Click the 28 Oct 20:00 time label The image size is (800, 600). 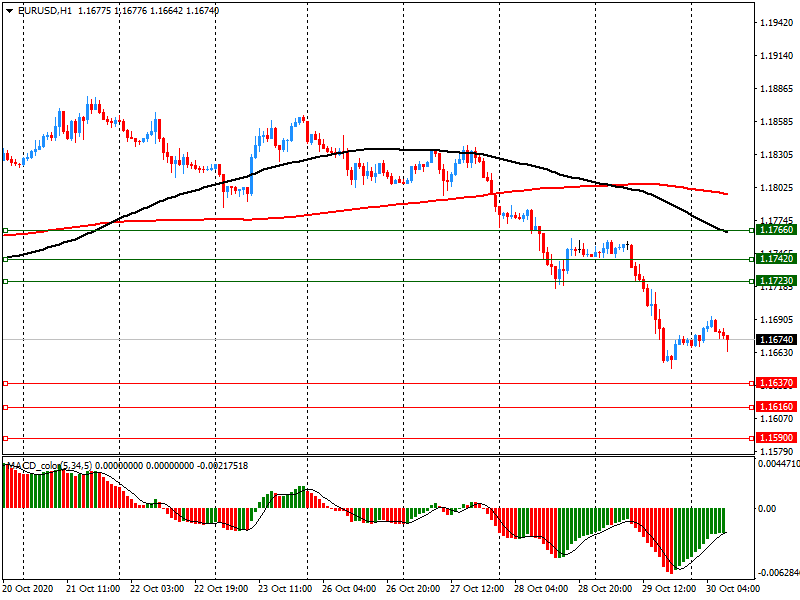click(x=605, y=589)
